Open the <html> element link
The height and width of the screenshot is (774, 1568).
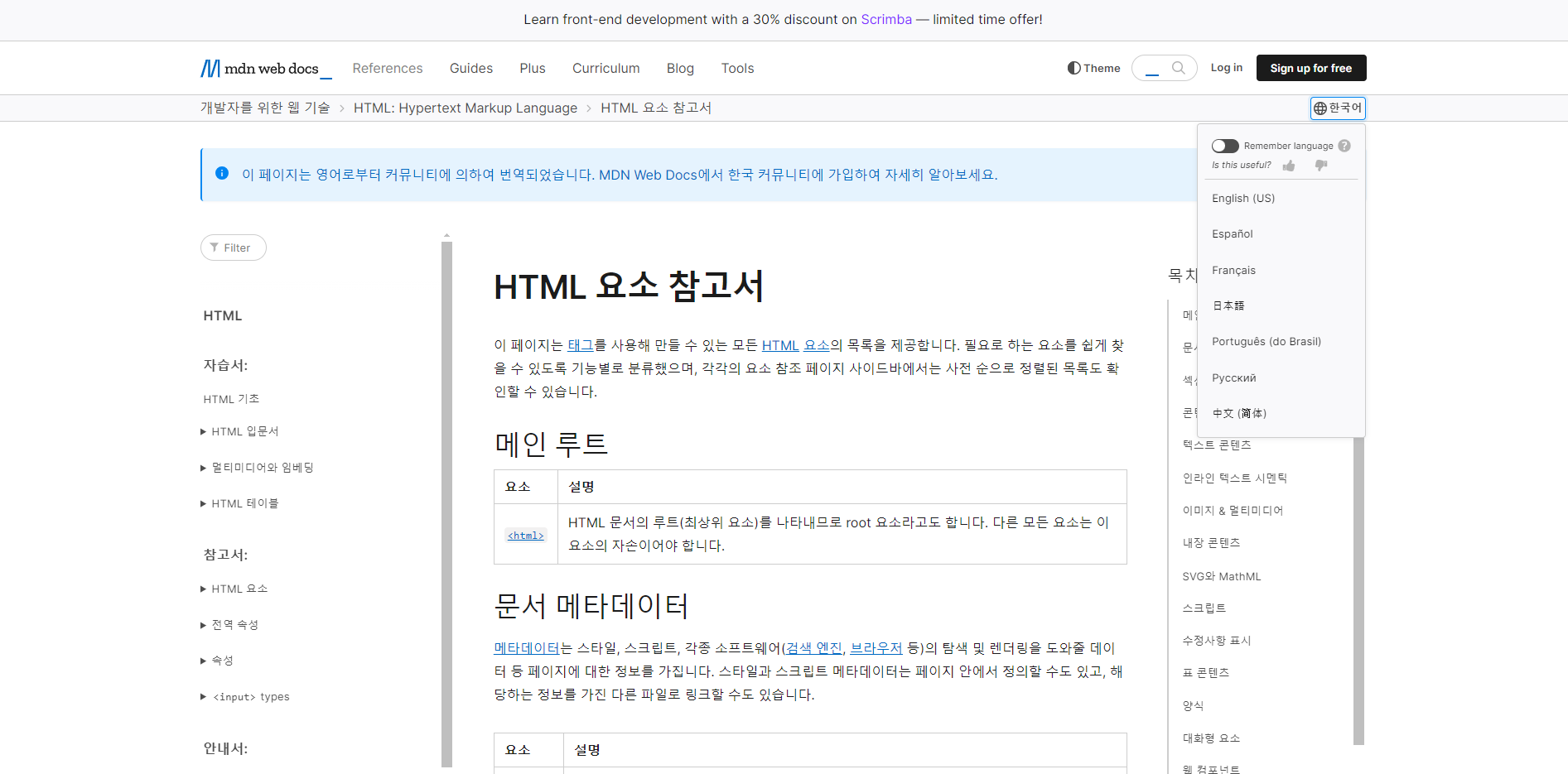pos(526,536)
